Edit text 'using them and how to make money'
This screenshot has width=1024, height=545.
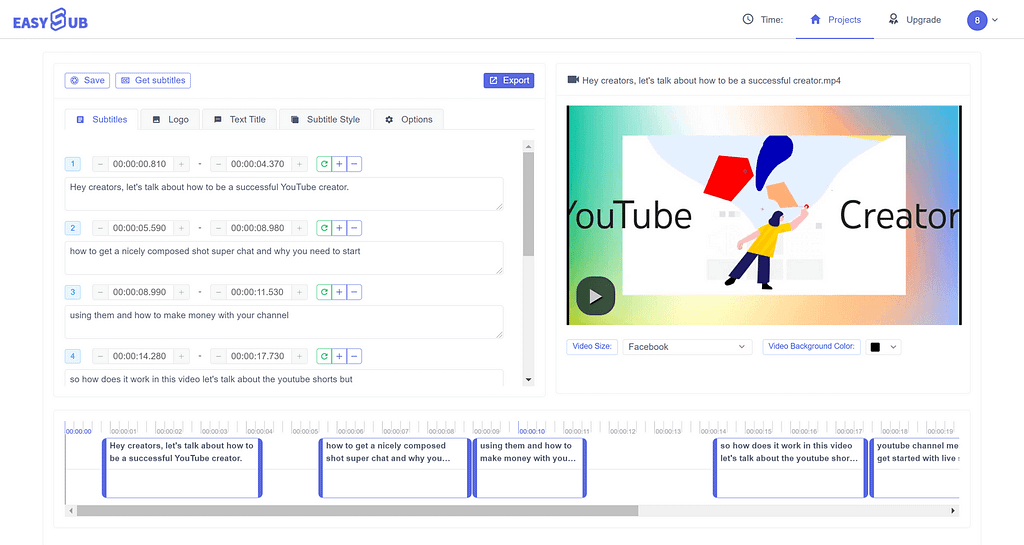pos(284,322)
